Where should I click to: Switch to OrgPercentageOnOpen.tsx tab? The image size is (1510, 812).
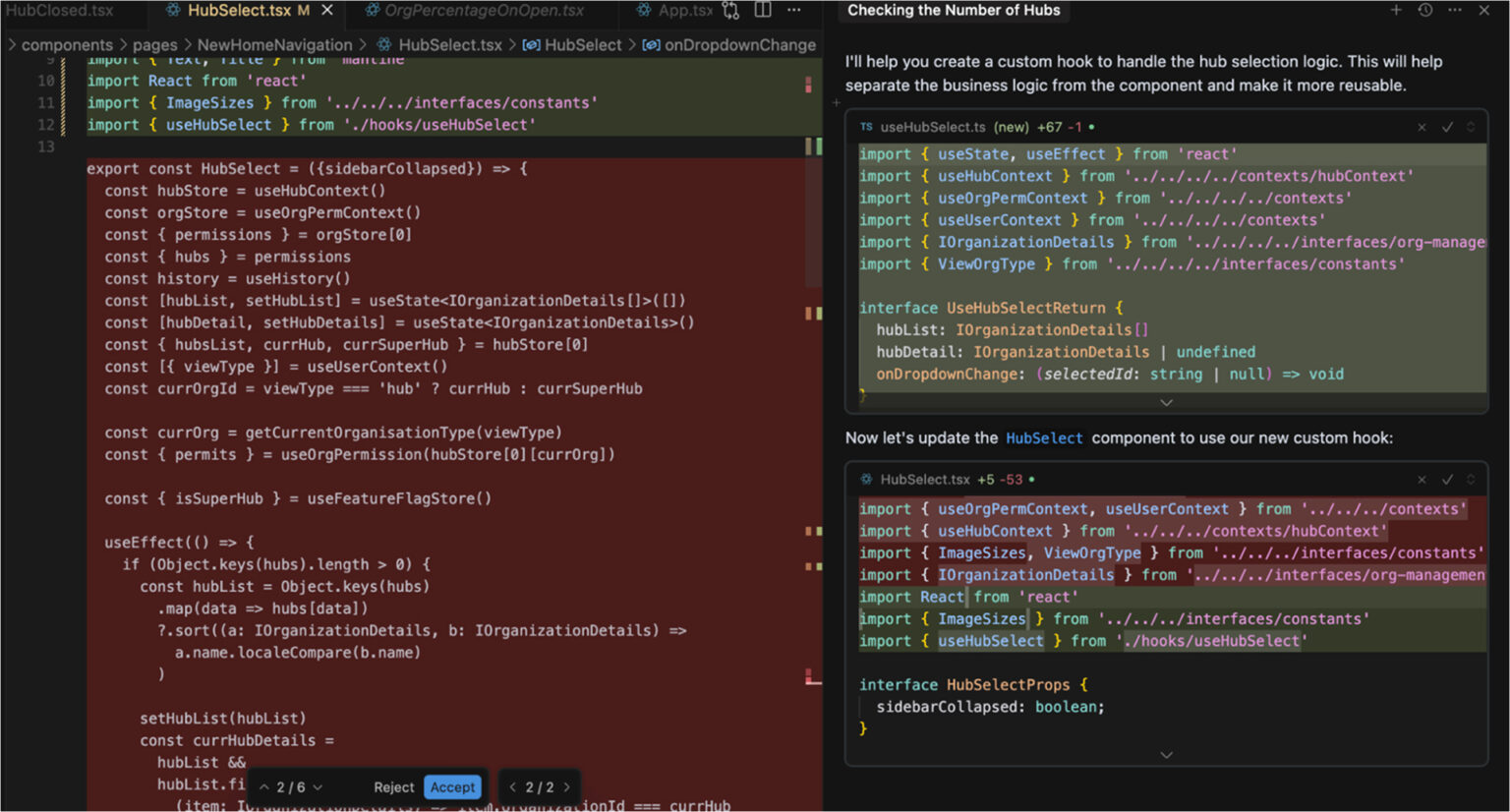click(x=484, y=11)
